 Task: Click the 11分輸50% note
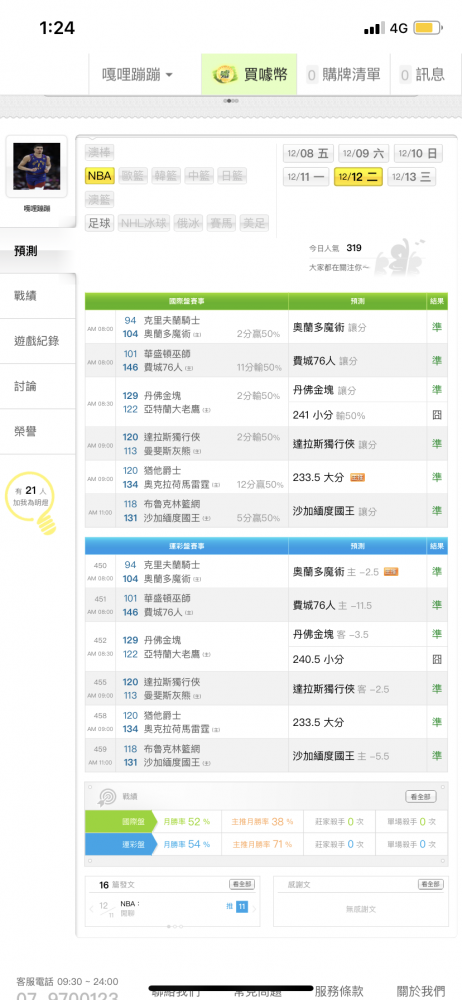click(x=258, y=367)
